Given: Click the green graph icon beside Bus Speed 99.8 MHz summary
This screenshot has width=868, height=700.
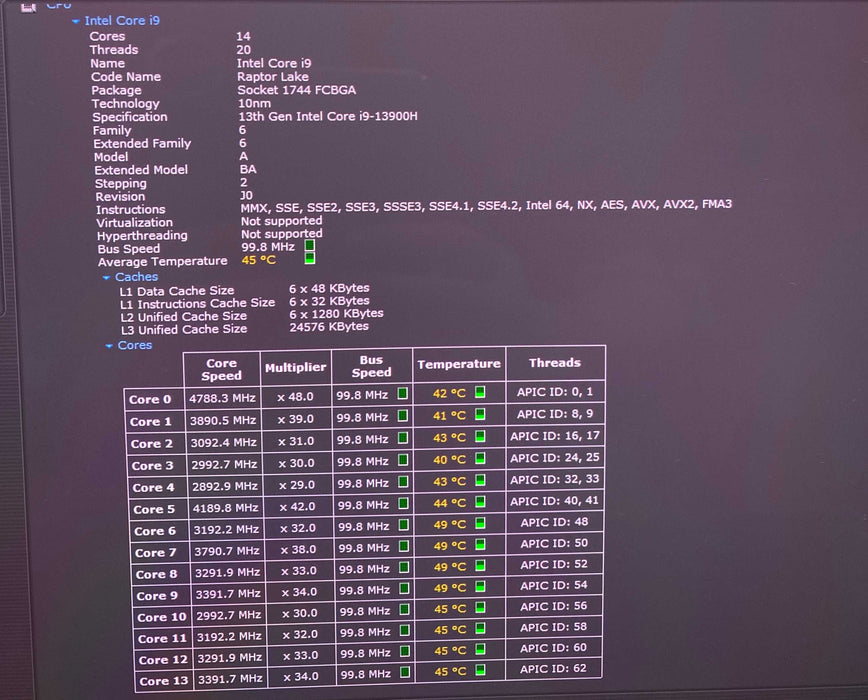Looking at the screenshot, I should [310, 245].
